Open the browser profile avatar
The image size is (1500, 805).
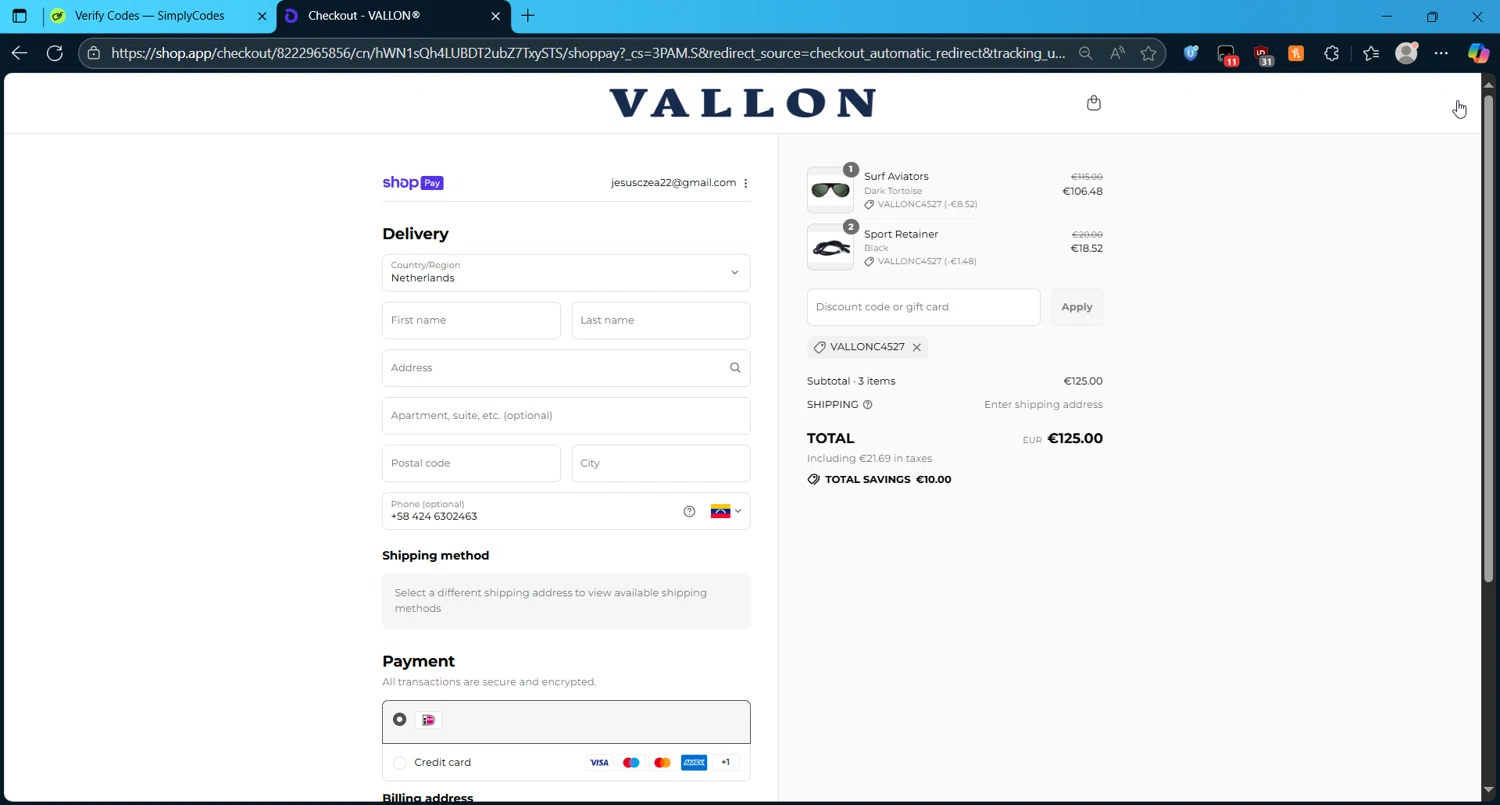pos(1407,53)
